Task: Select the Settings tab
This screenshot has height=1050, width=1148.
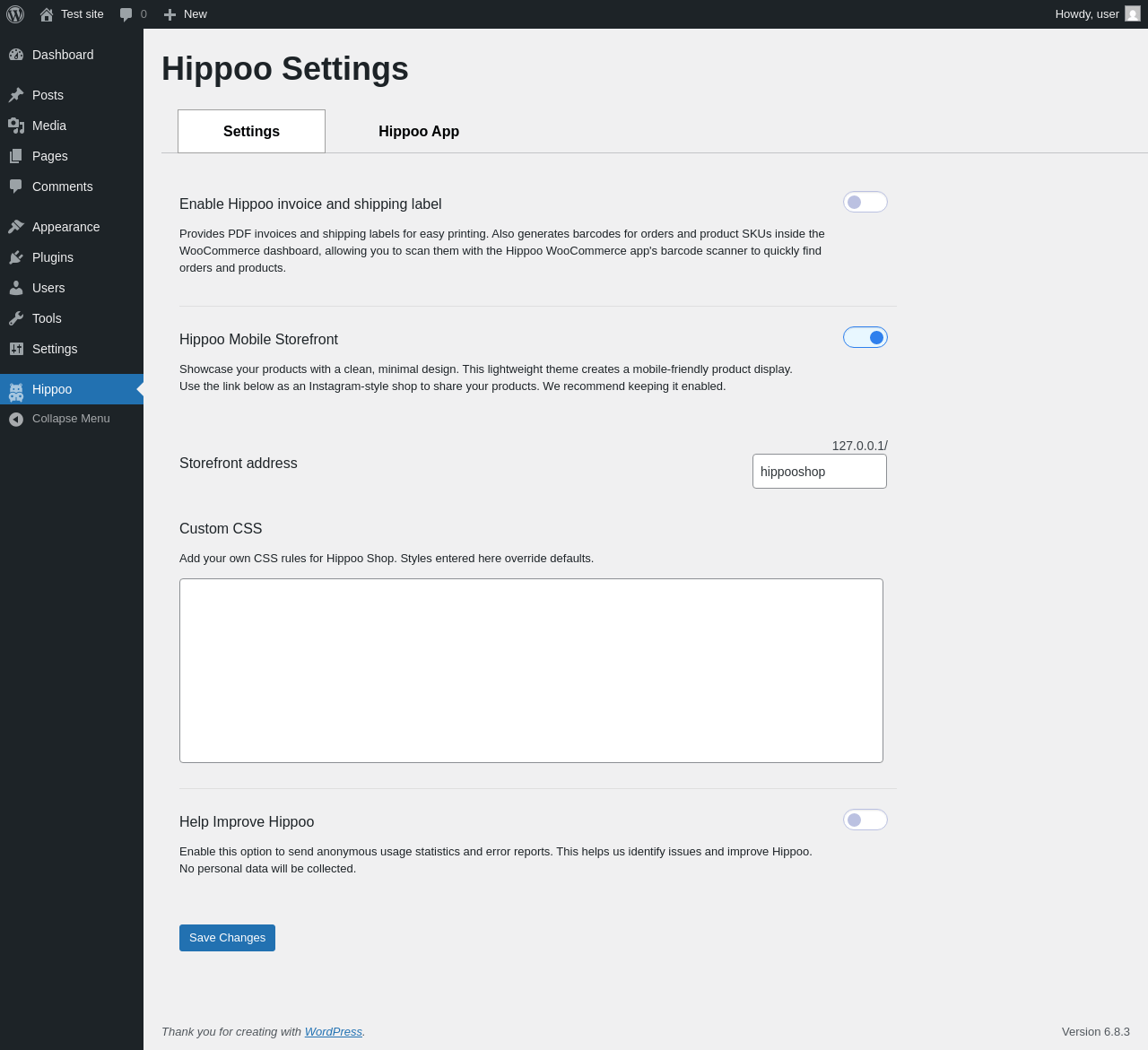Action: point(251,132)
